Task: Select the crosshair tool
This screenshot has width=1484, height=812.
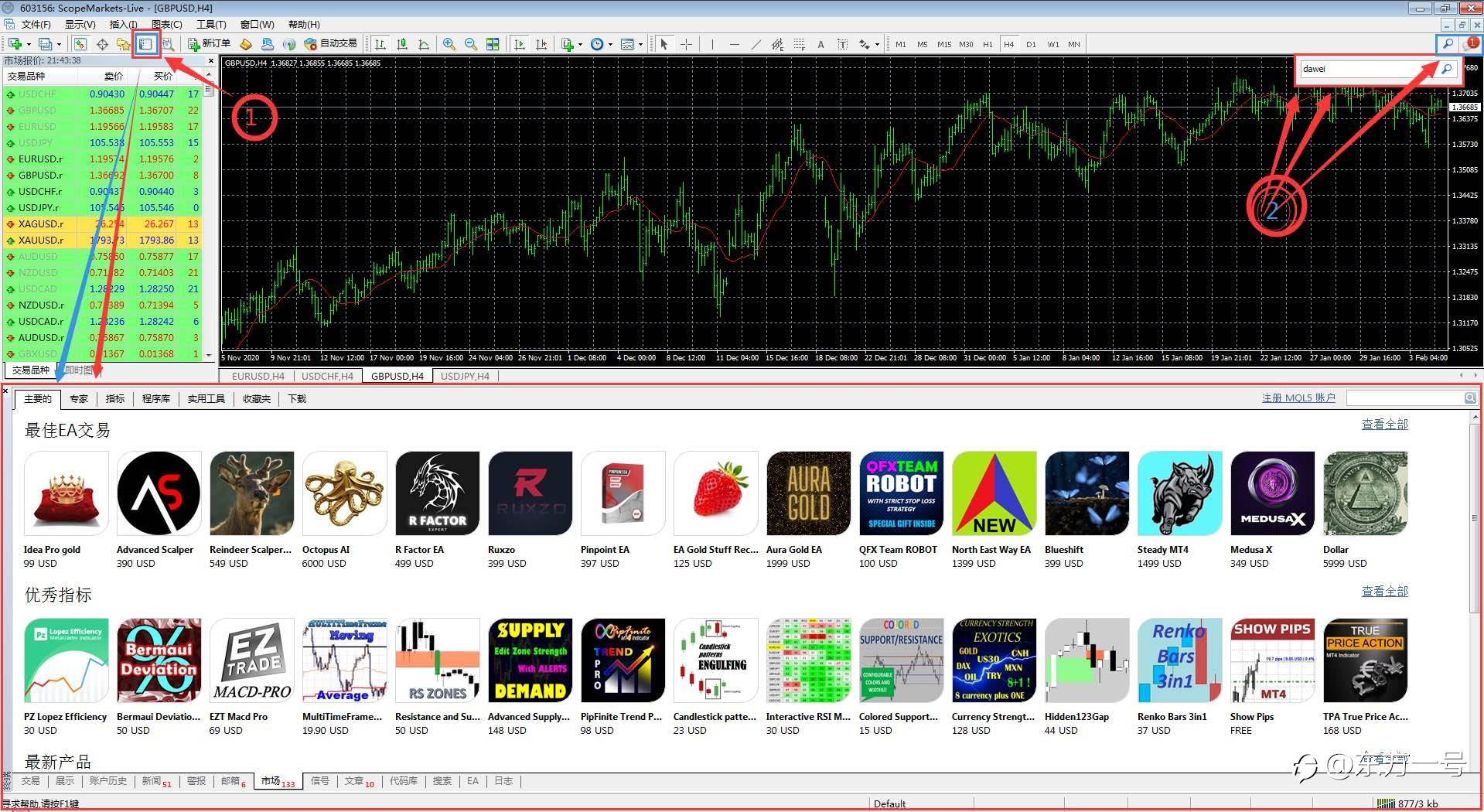Action: click(686, 44)
